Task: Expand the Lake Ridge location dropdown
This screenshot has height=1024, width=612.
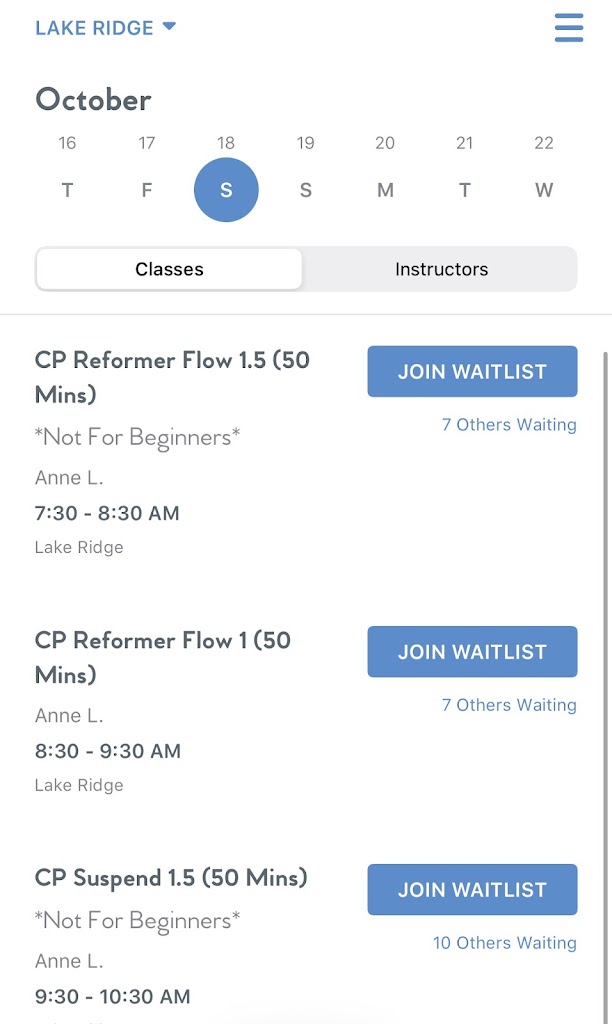Action: point(105,28)
